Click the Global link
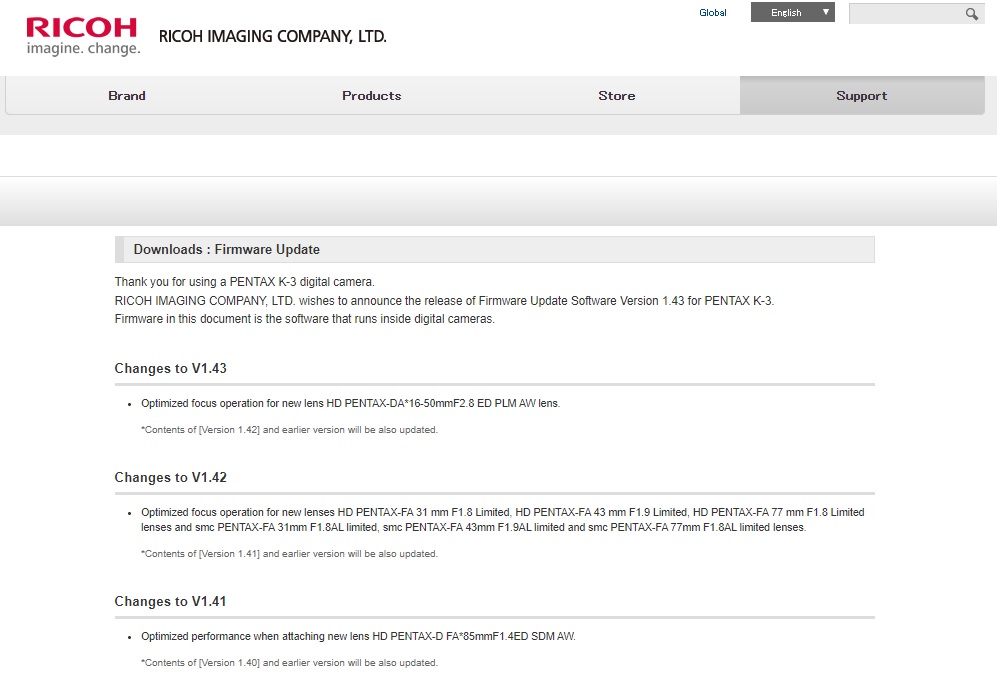Screen dimensions: 997x690 [x=712, y=13]
